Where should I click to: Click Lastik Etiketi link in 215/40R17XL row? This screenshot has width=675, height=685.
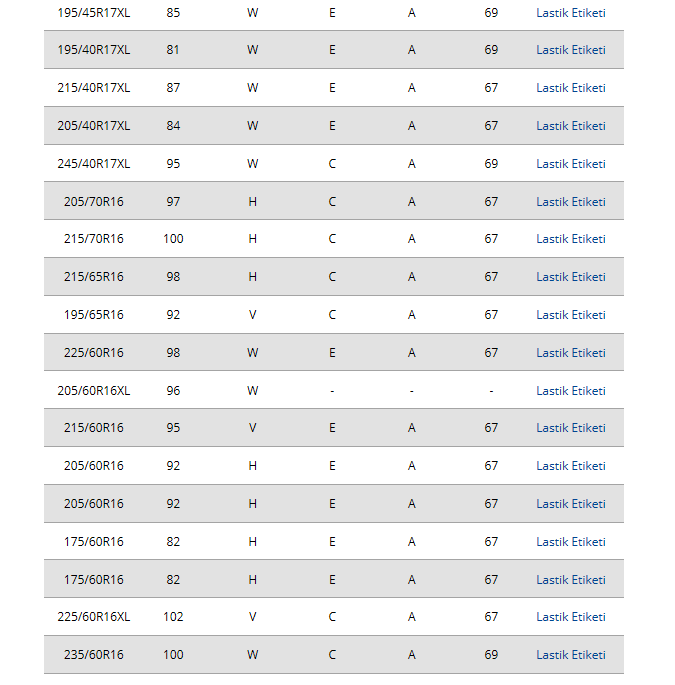pos(570,88)
